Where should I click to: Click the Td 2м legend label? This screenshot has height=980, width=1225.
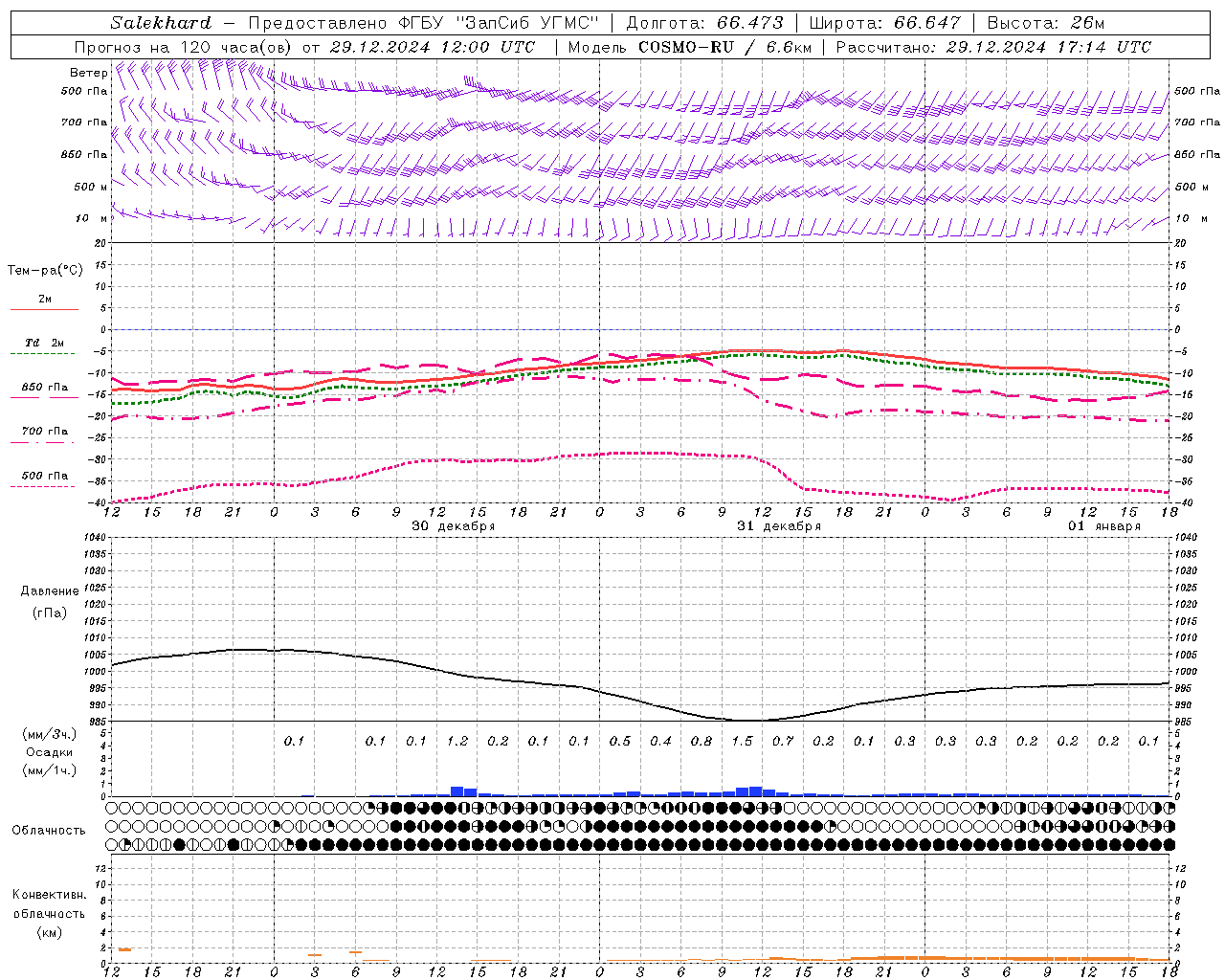pos(44,343)
